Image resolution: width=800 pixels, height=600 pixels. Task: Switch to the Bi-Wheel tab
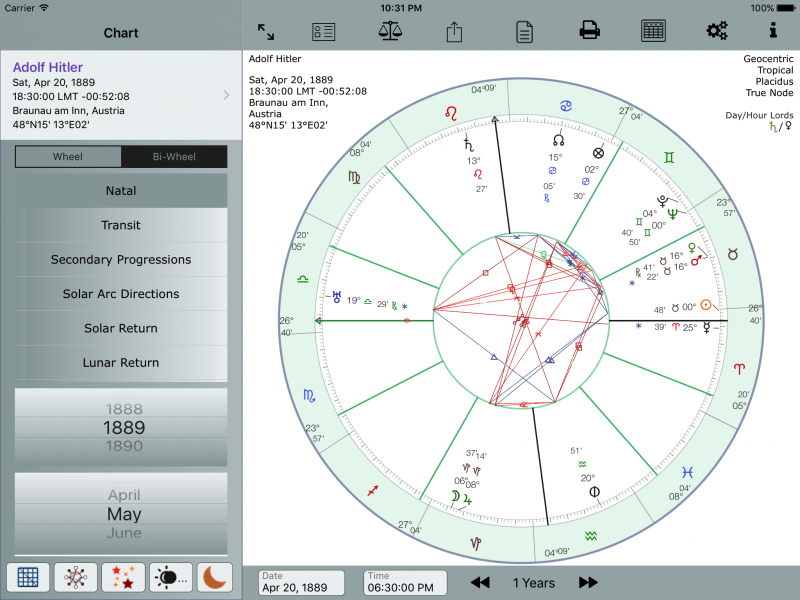click(x=174, y=157)
